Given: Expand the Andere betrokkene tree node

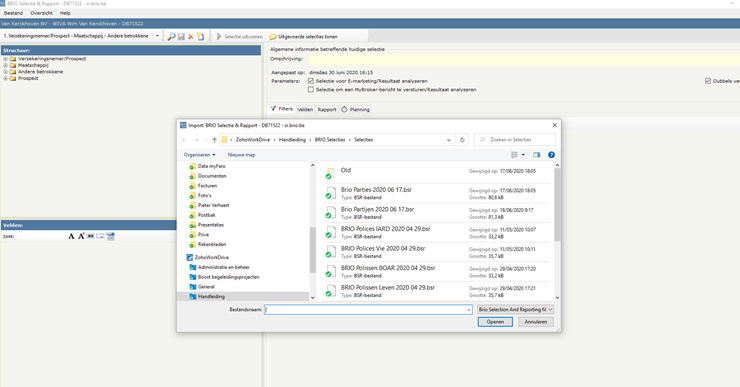Looking at the screenshot, I should click(x=5, y=72).
